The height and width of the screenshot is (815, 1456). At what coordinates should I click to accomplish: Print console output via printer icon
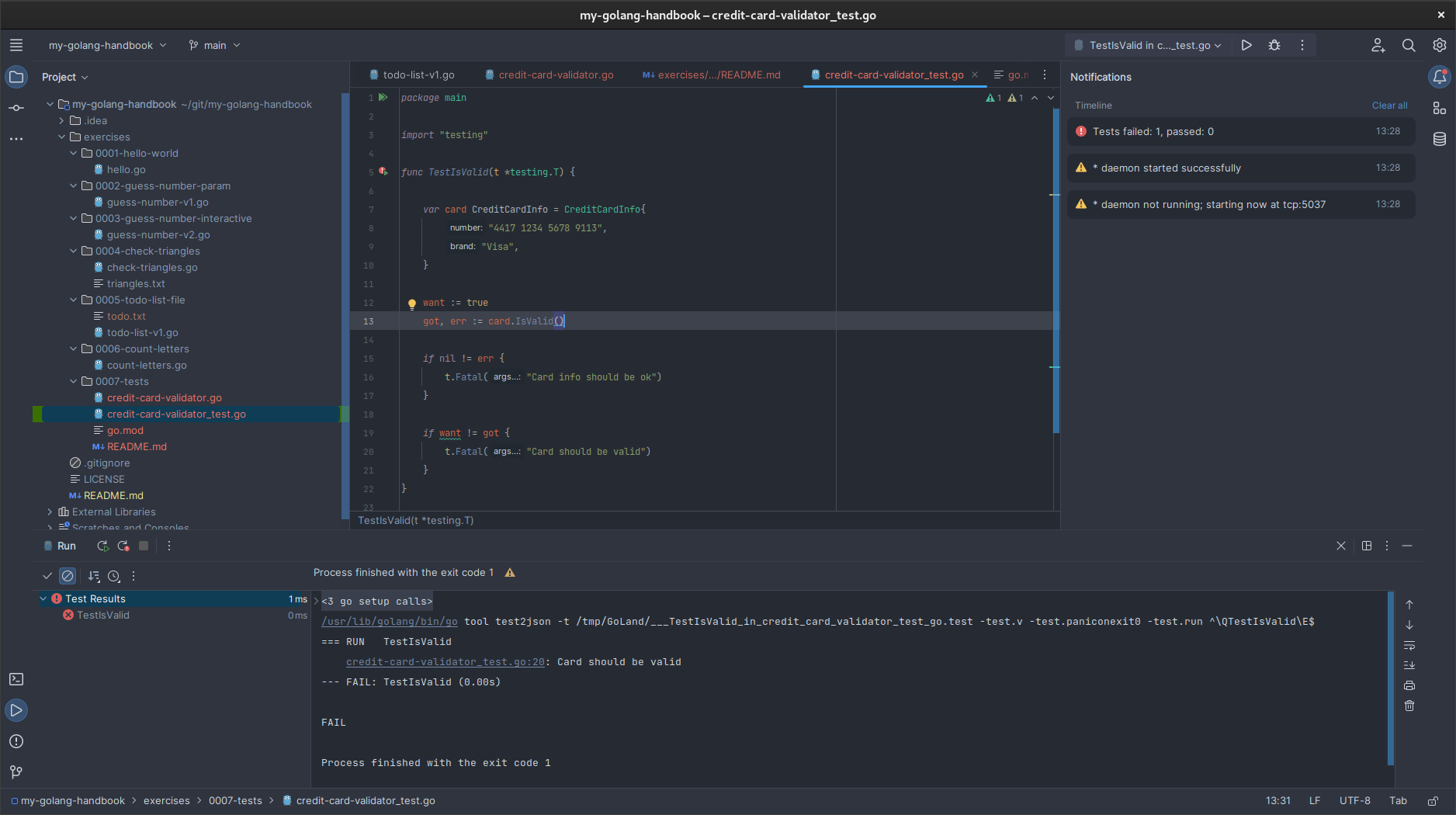[1409, 685]
